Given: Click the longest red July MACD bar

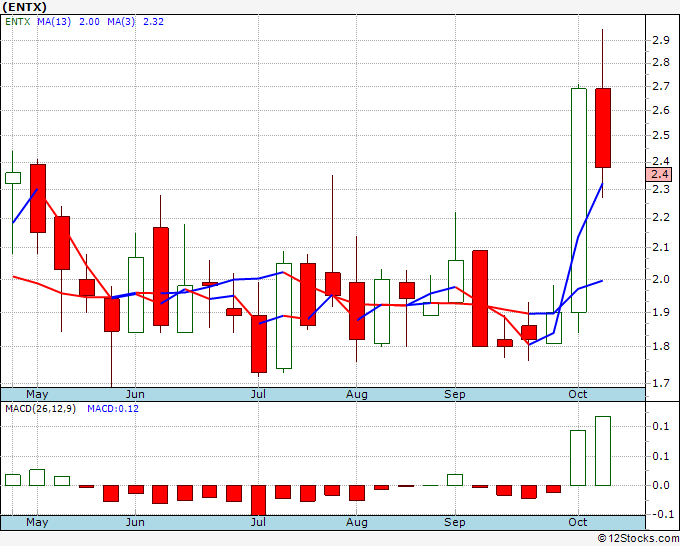Looking at the screenshot, I should 258,500.
